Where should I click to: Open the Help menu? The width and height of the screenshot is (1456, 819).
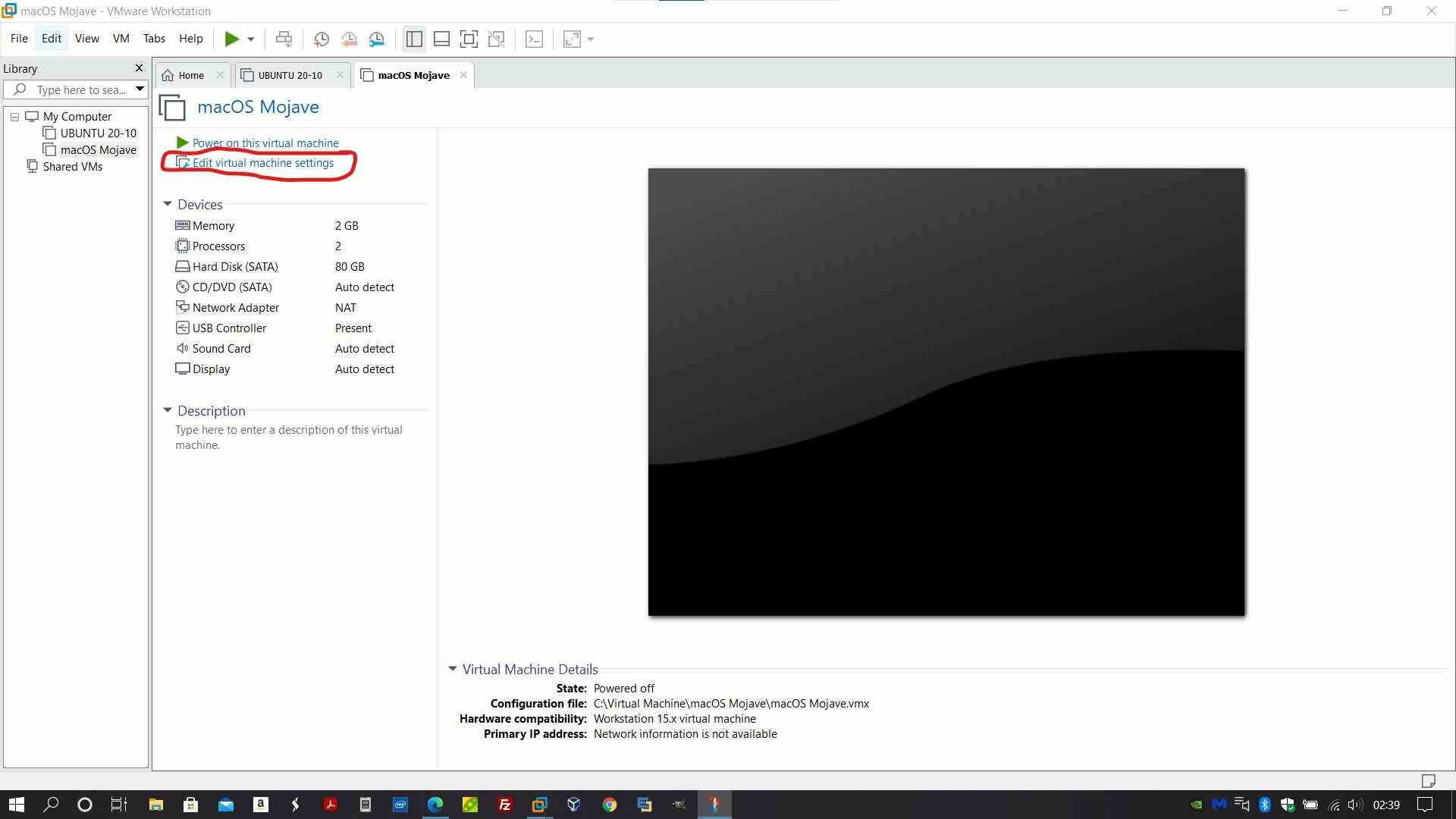click(190, 39)
